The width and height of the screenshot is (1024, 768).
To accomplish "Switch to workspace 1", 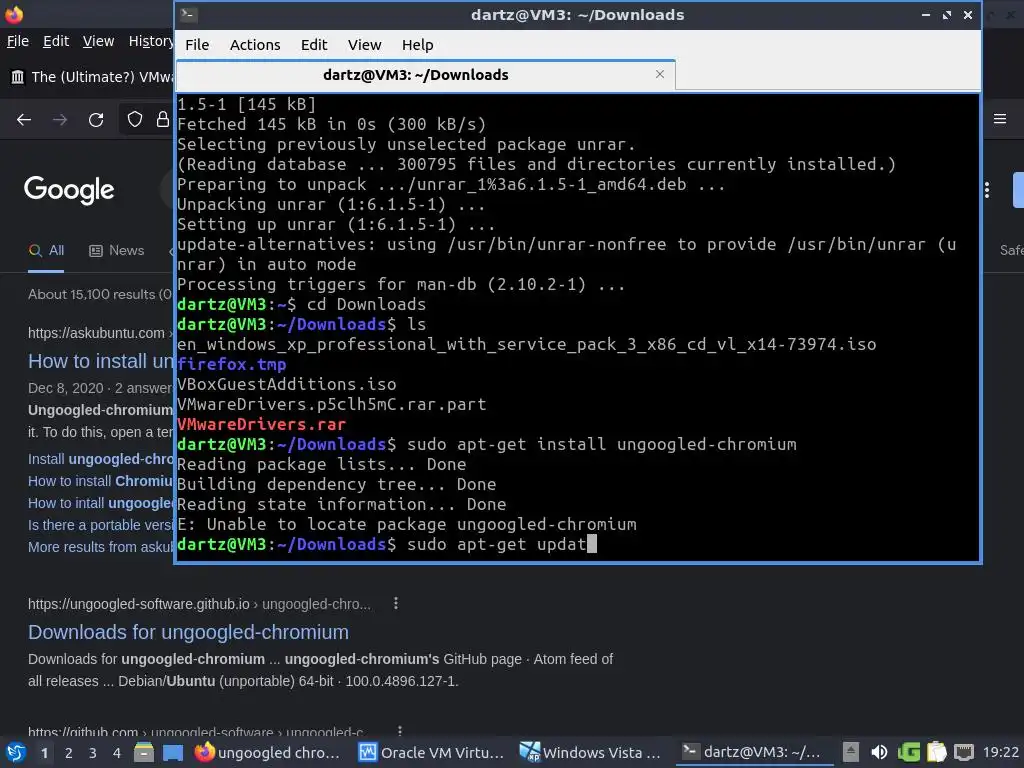I will point(44,753).
